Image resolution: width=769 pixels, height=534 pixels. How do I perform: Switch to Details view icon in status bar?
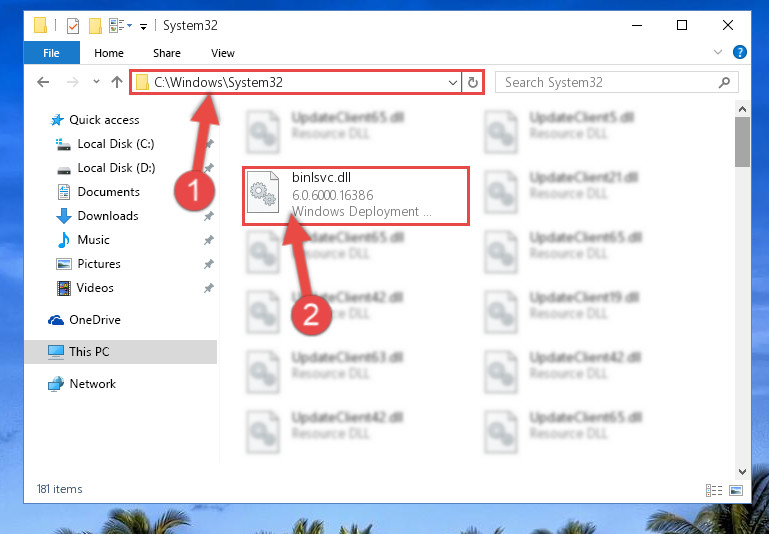[714, 490]
